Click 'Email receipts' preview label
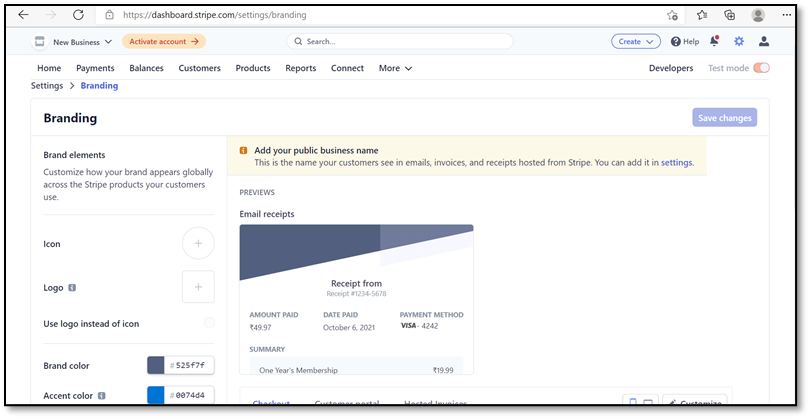Viewport: 810px width, 419px height. 267,214
